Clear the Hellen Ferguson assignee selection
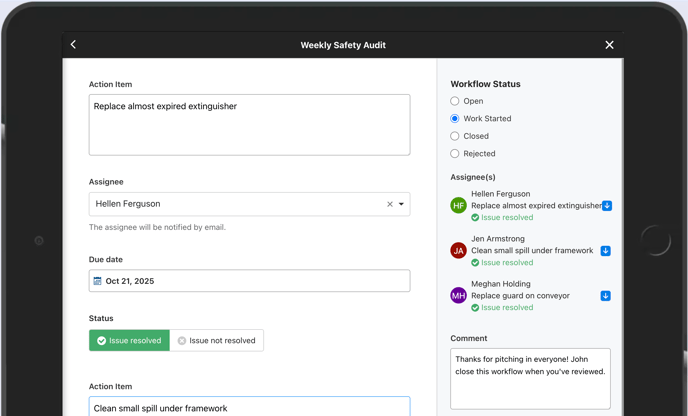This screenshot has width=688, height=416. (390, 204)
